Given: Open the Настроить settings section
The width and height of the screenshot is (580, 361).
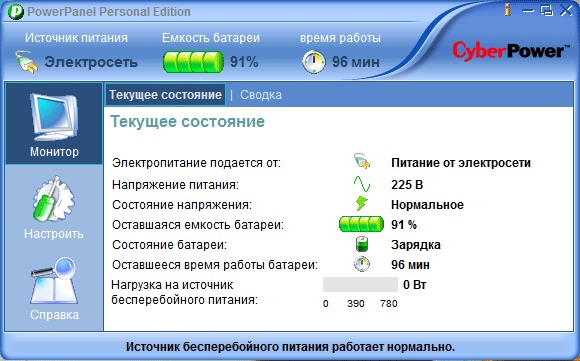Looking at the screenshot, I should coord(54,207).
